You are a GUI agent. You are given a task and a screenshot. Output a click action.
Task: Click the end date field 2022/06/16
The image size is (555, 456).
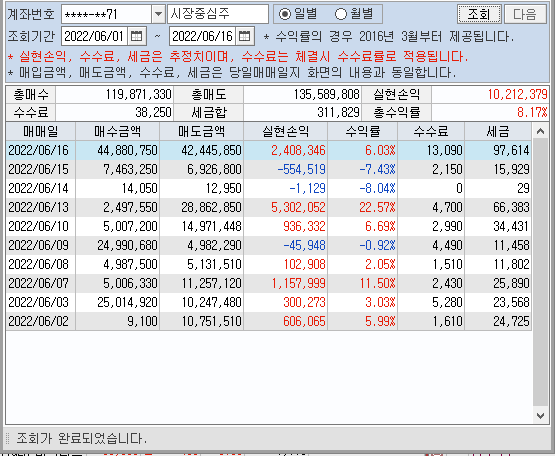[x=202, y=36]
